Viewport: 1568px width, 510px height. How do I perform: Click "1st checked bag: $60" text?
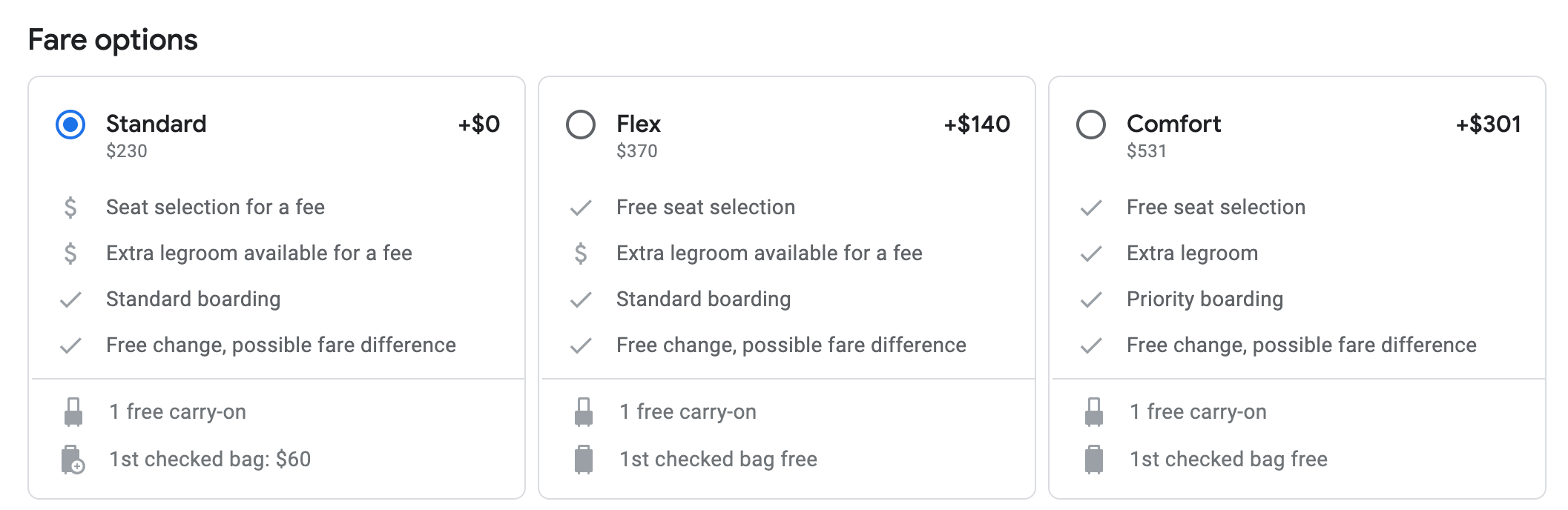(210, 460)
